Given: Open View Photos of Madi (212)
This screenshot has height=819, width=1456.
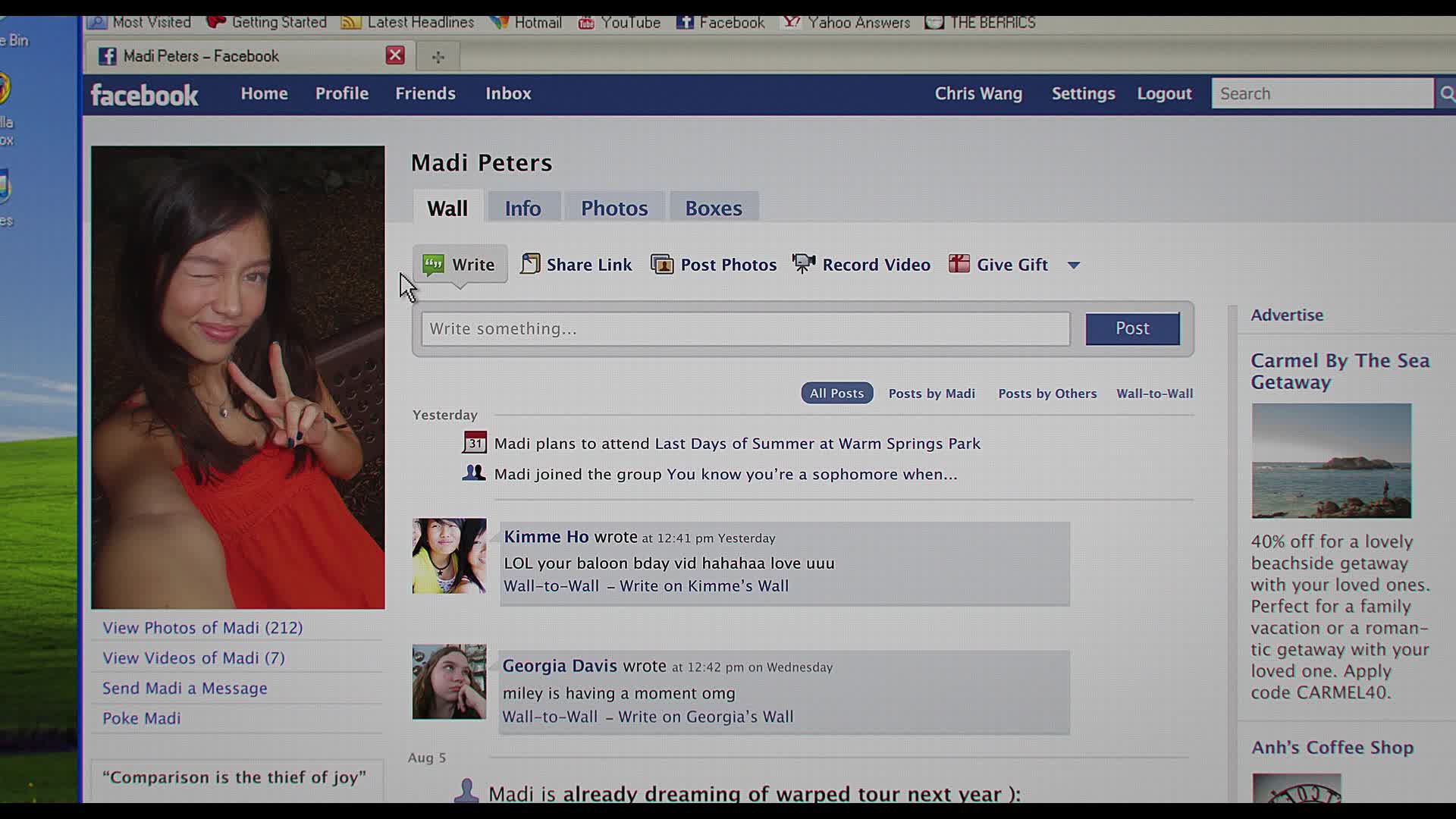Looking at the screenshot, I should point(202,628).
